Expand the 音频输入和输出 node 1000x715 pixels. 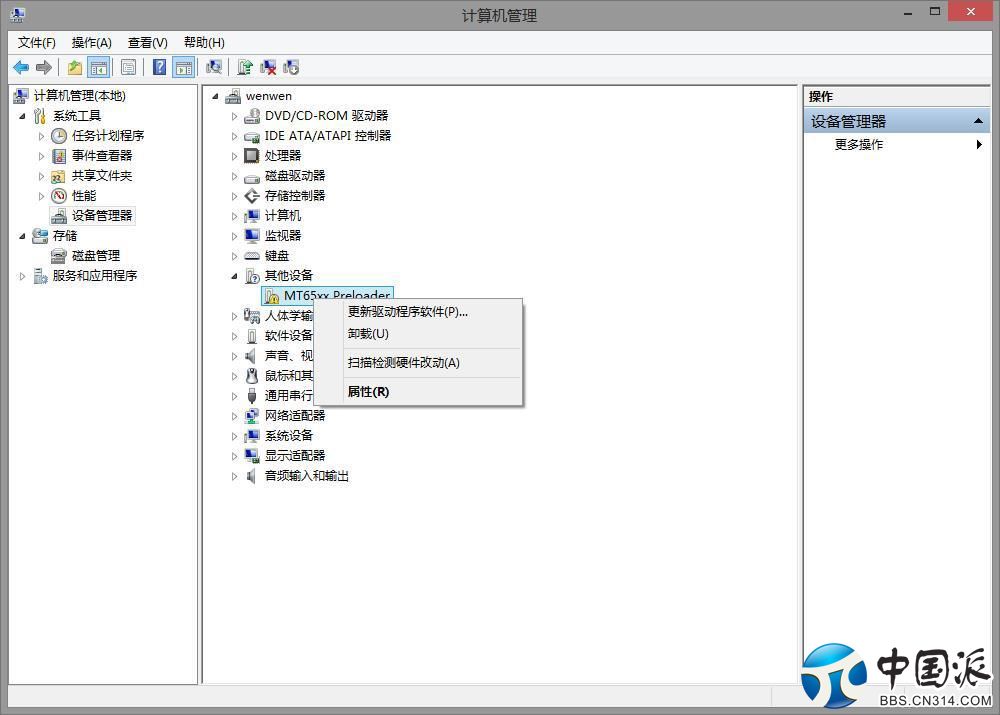(234, 476)
